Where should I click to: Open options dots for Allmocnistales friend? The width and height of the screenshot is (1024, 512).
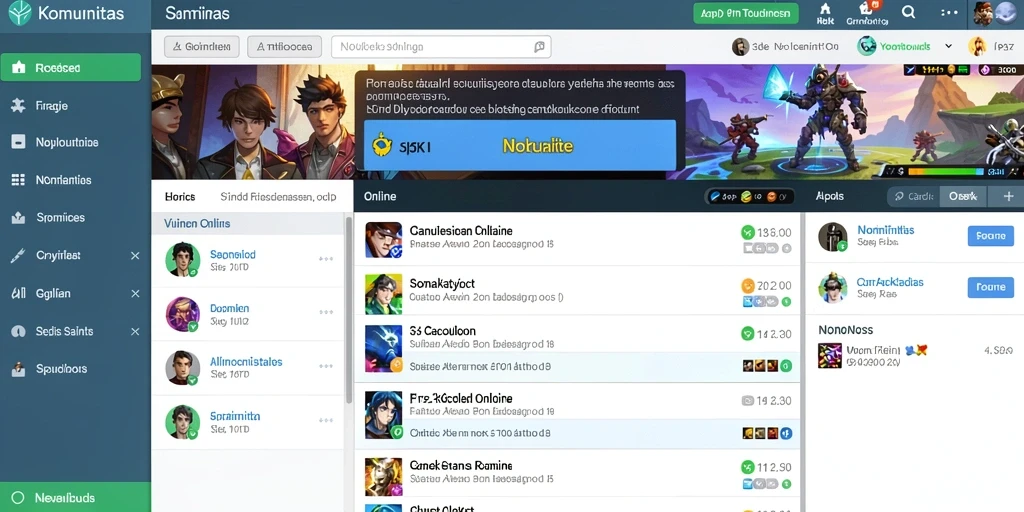pyautogui.click(x=326, y=366)
